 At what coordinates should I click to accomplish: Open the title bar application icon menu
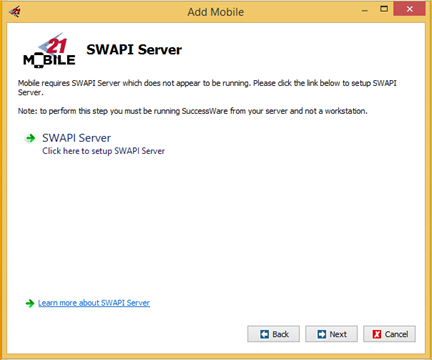click(15, 12)
